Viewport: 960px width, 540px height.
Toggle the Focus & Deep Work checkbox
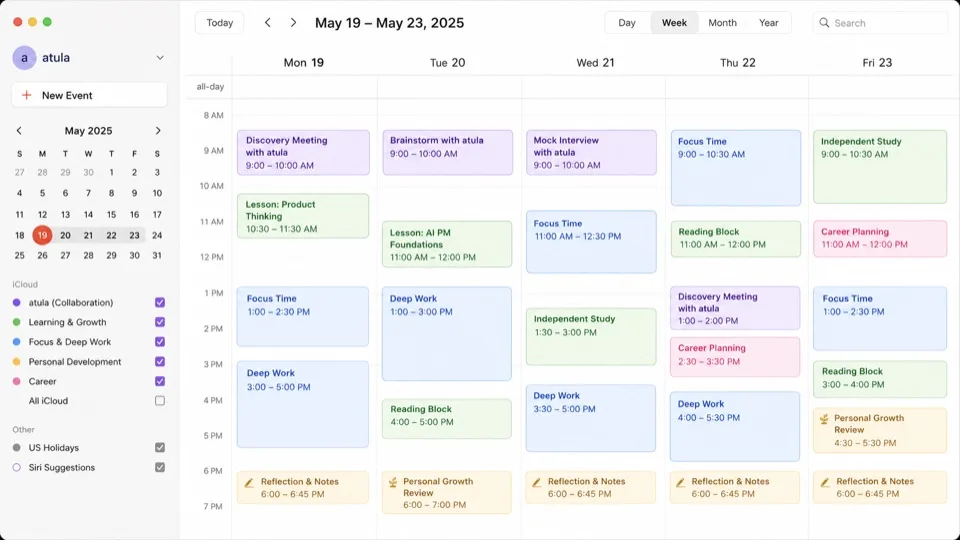(160, 342)
